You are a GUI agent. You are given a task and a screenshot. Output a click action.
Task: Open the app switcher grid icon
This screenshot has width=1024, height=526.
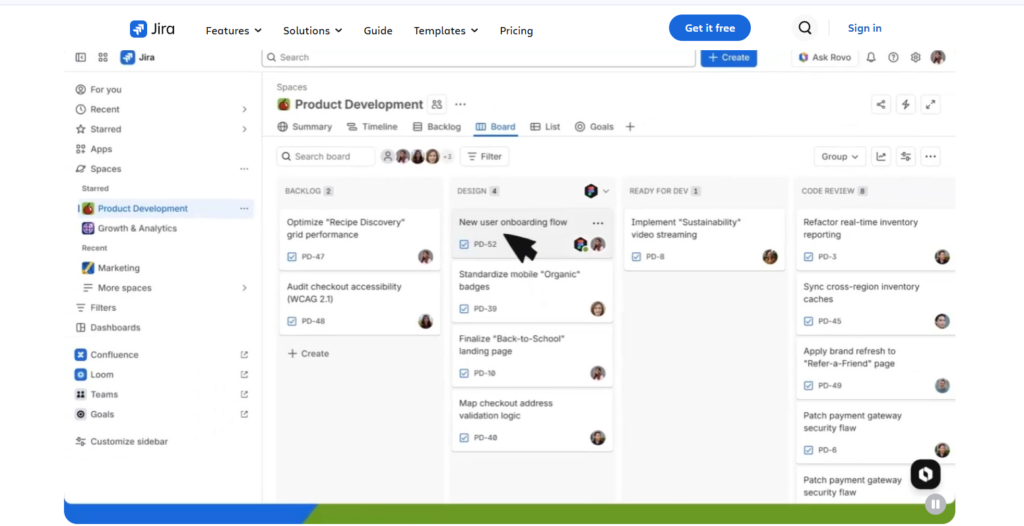pos(103,58)
